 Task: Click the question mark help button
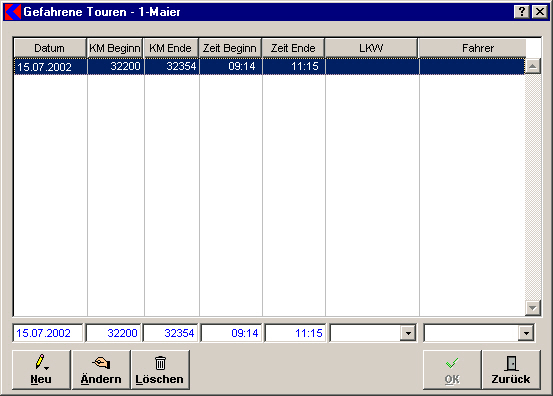coord(522,12)
